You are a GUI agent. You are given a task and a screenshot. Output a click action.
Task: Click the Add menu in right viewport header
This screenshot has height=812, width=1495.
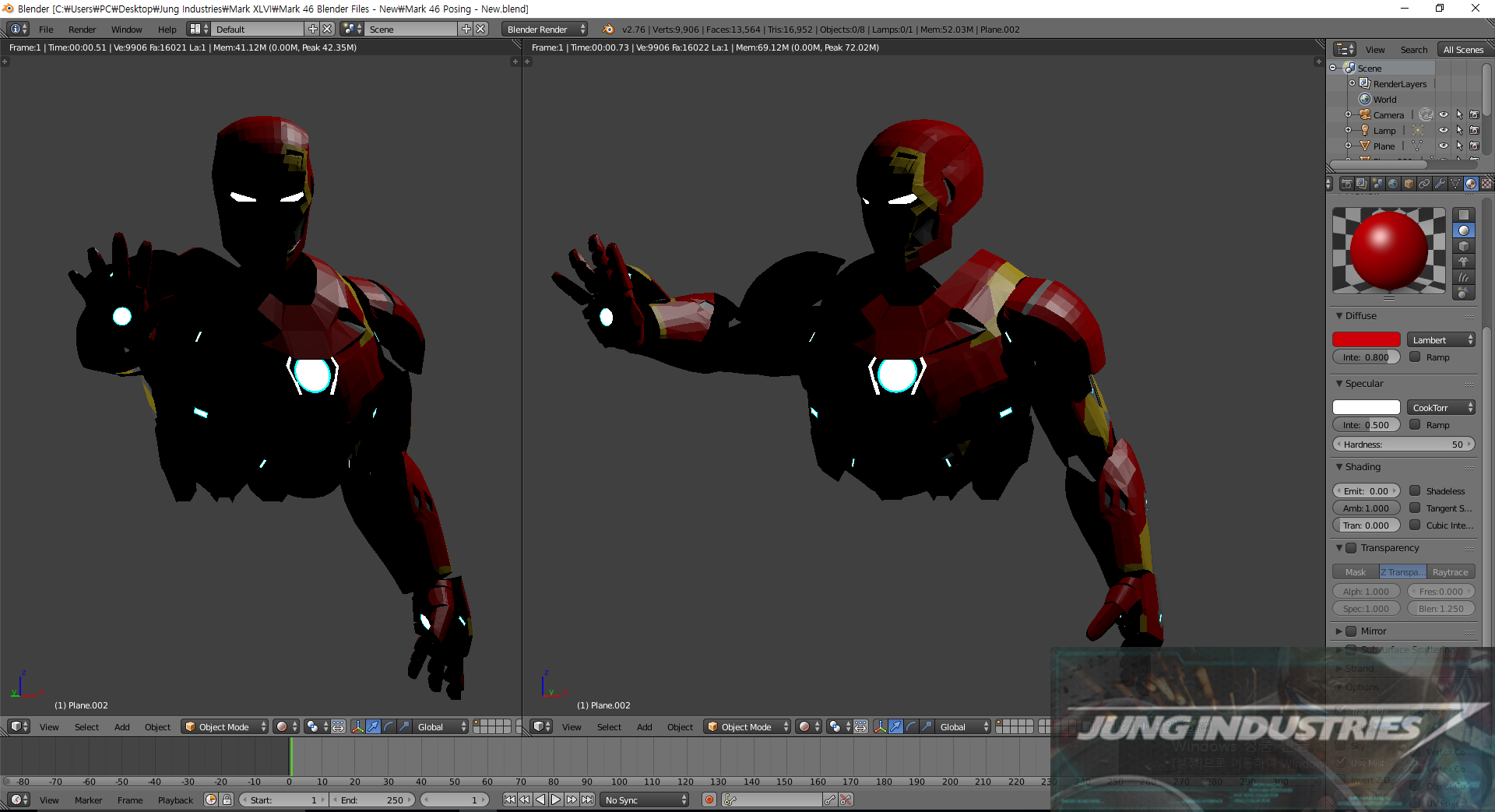click(x=644, y=726)
